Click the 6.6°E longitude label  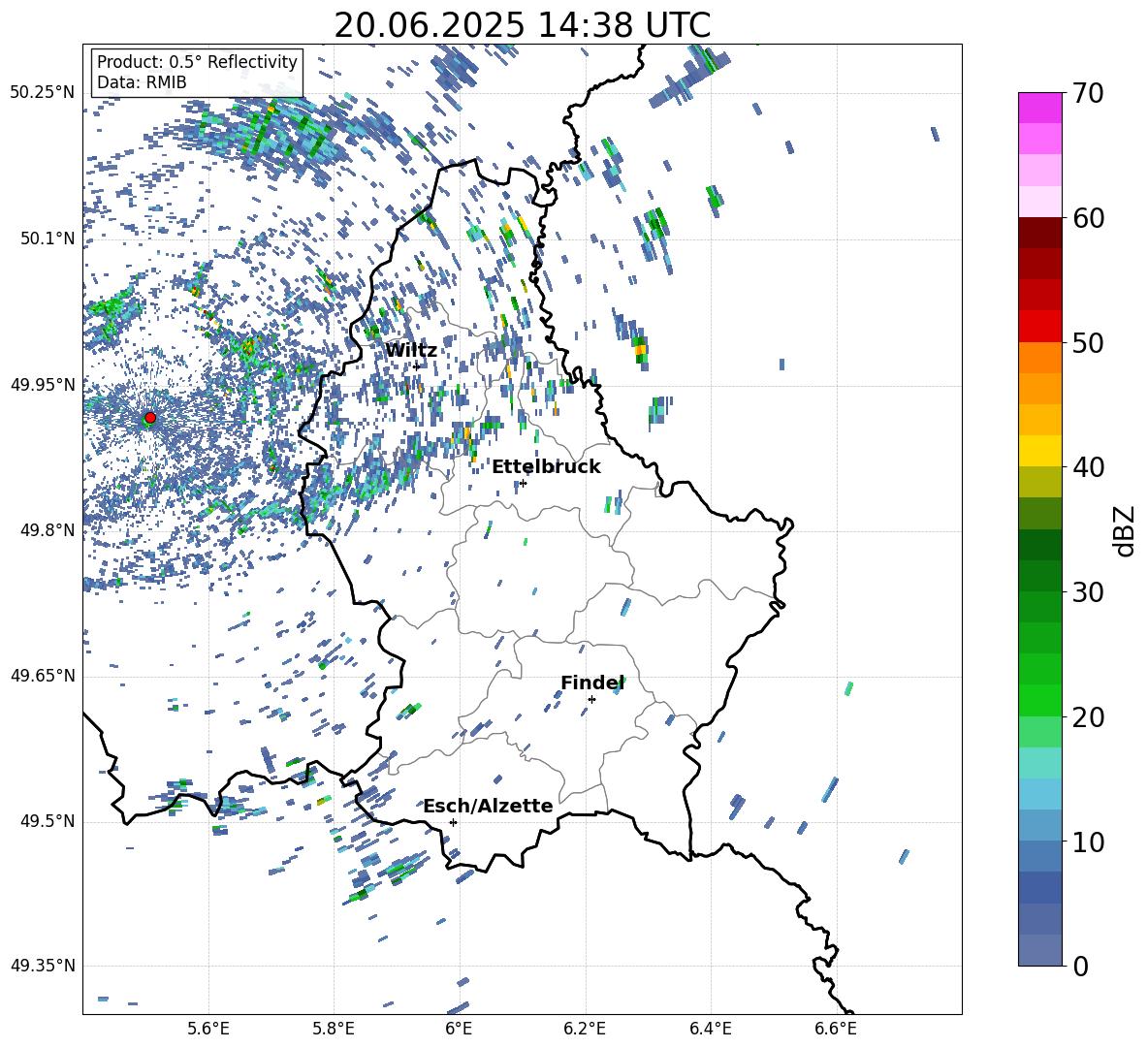[836, 1030]
